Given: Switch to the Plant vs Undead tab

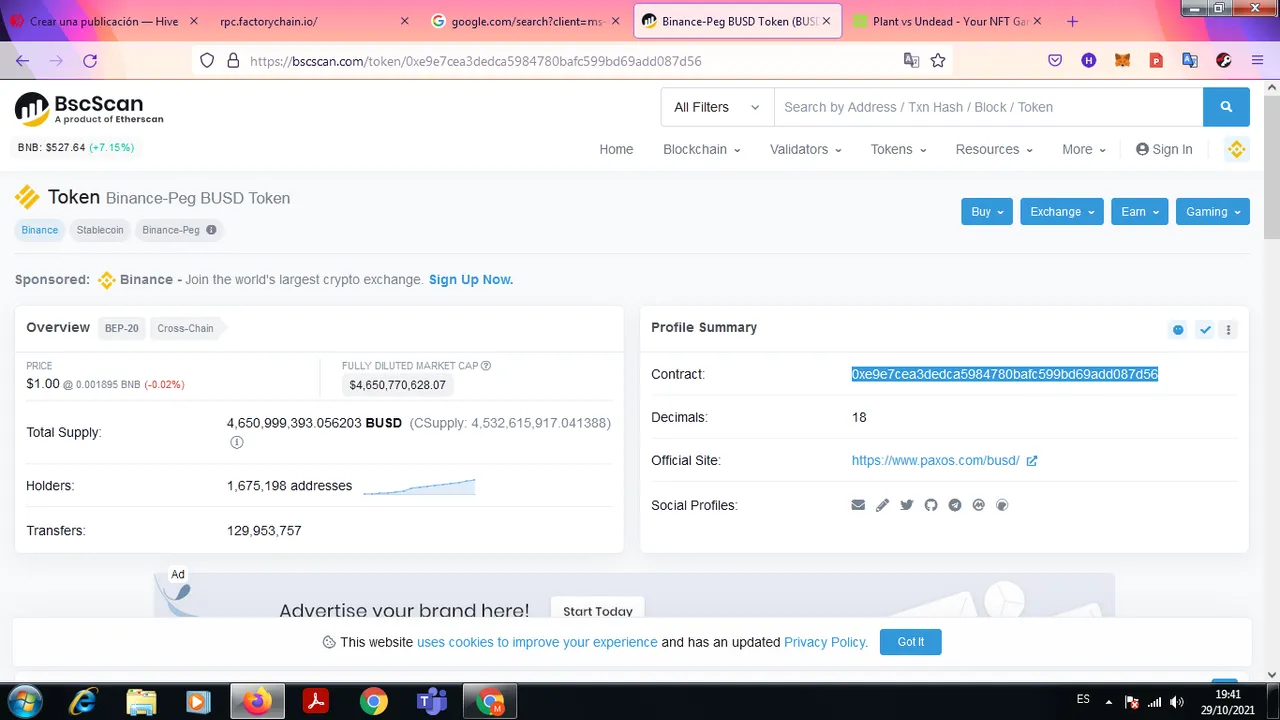Looking at the screenshot, I should (947, 21).
